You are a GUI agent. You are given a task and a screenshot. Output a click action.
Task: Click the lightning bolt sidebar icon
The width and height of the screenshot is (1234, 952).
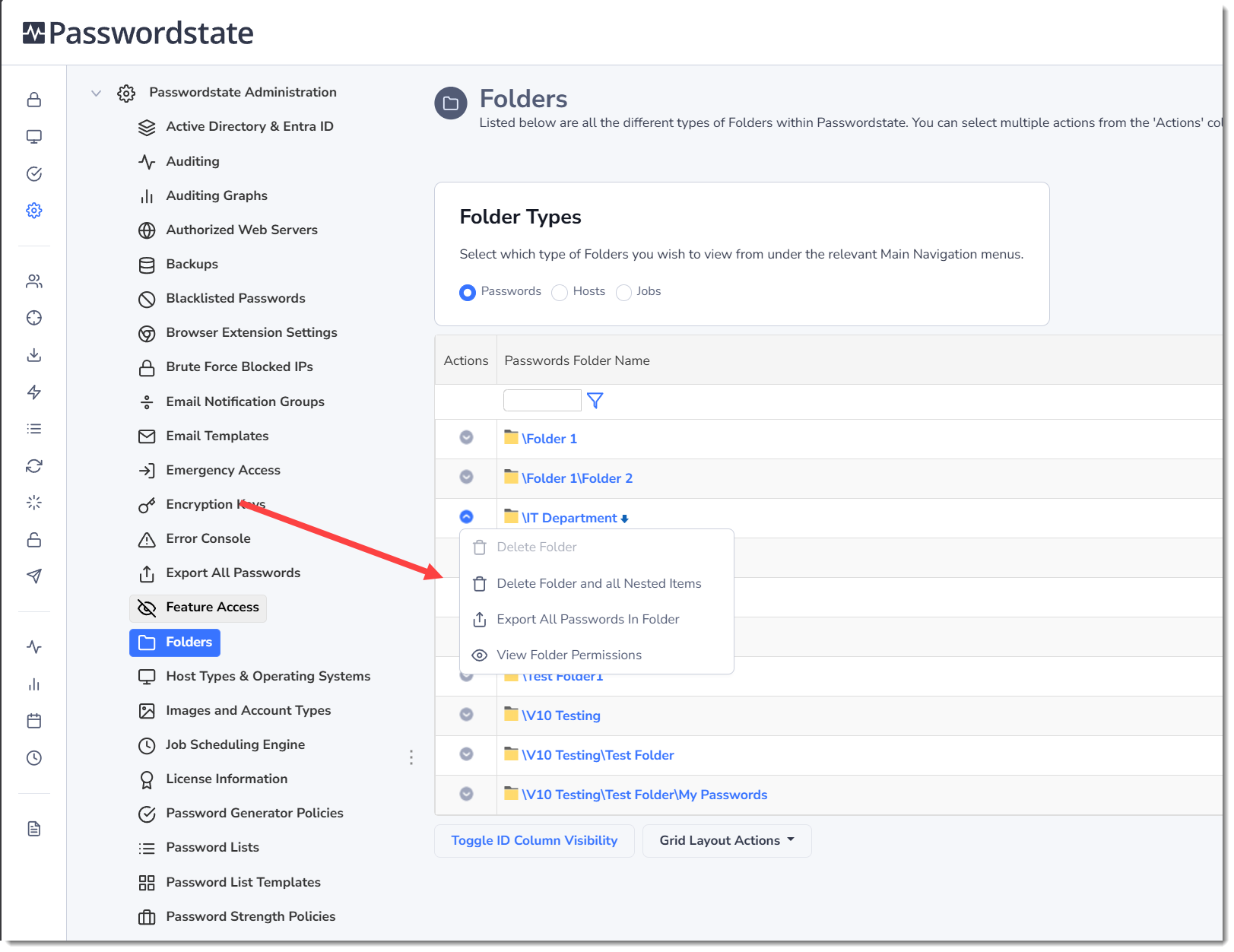34,392
